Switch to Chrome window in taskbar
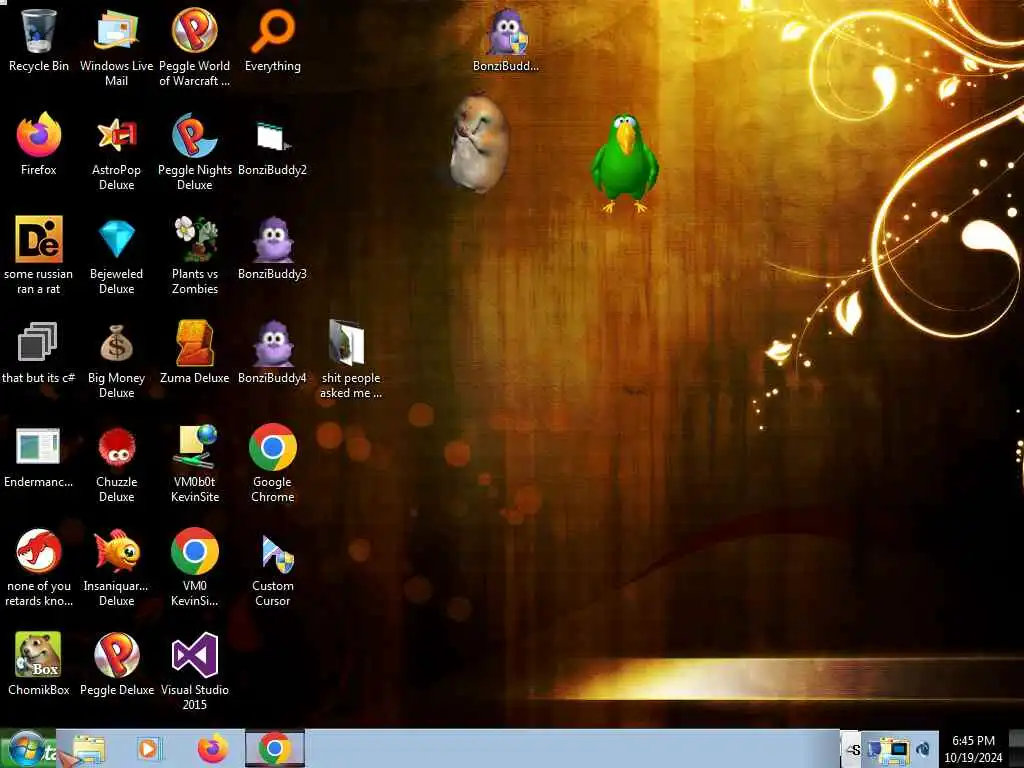Screen dimensions: 1024x768 tap(275, 748)
